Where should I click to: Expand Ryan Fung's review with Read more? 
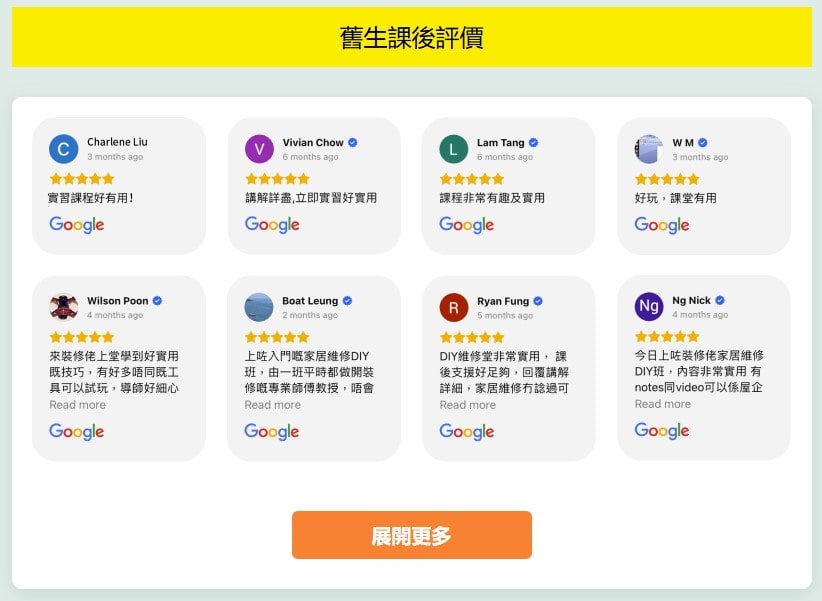pyautogui.click(x=467, y=405)
